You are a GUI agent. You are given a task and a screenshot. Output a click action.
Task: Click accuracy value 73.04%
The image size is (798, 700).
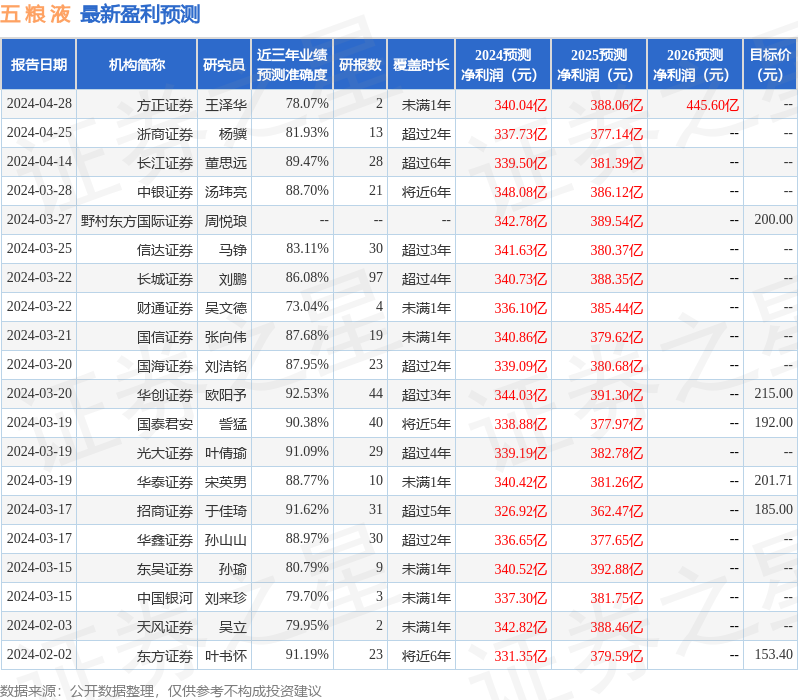[x=307, y=306]
